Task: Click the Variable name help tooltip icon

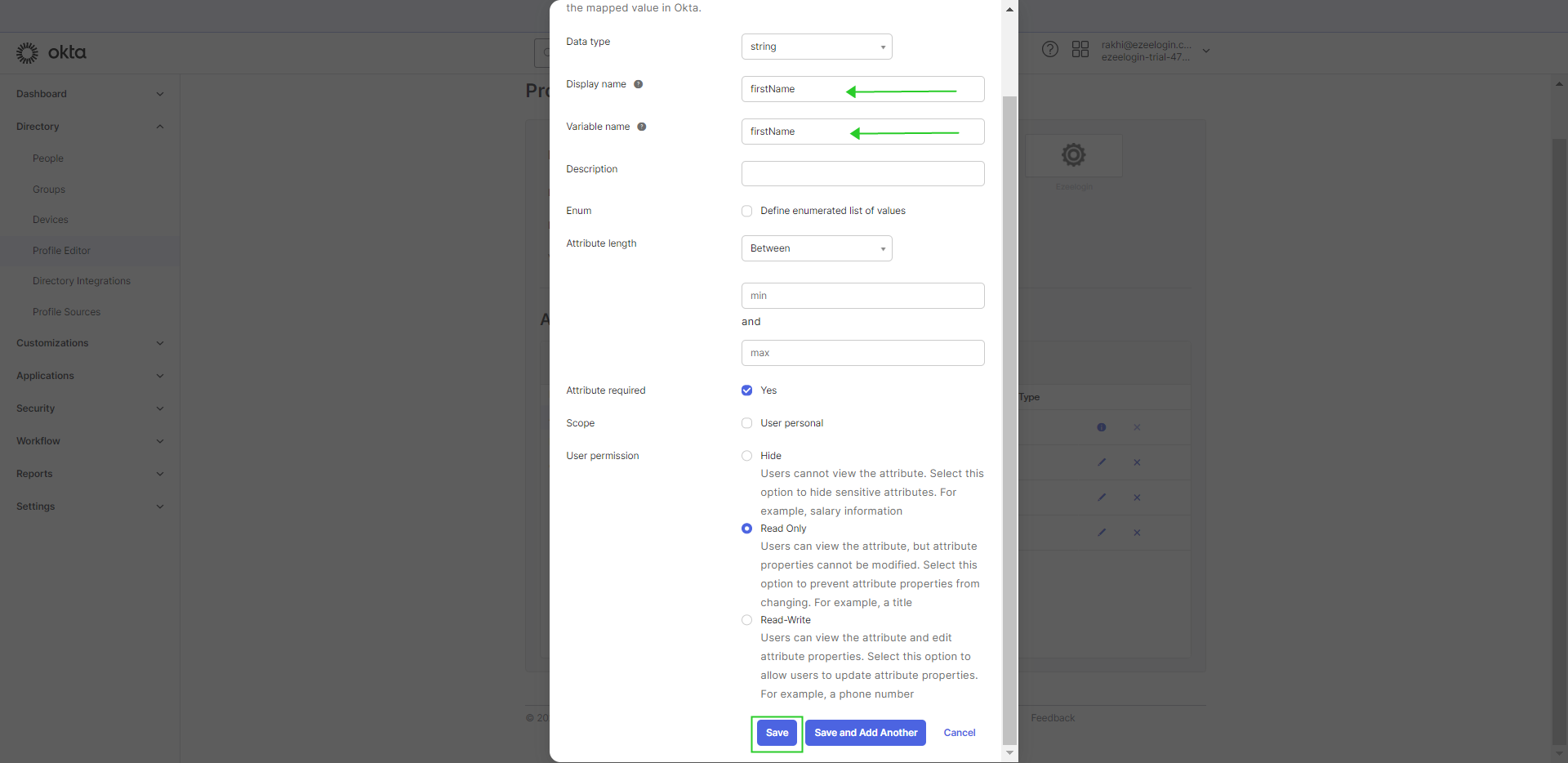Action: click(x=642, y=127)
